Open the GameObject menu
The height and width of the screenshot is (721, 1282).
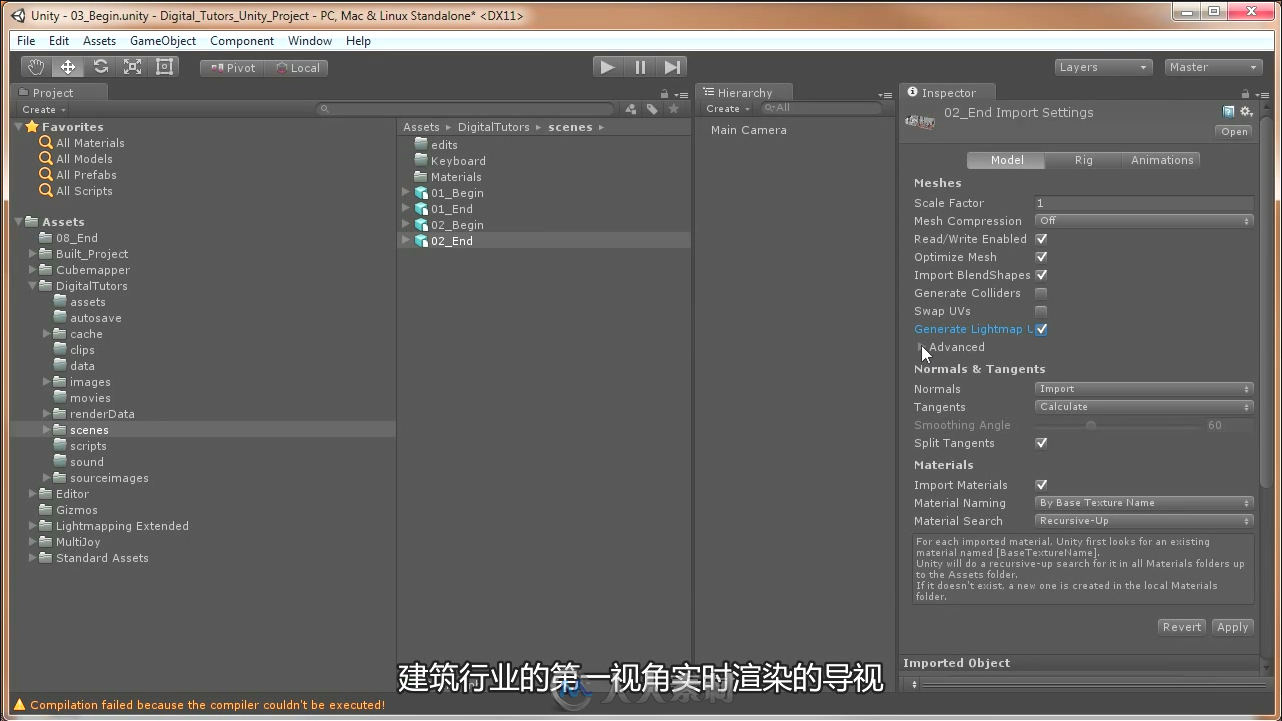click(x=163, y=41)
